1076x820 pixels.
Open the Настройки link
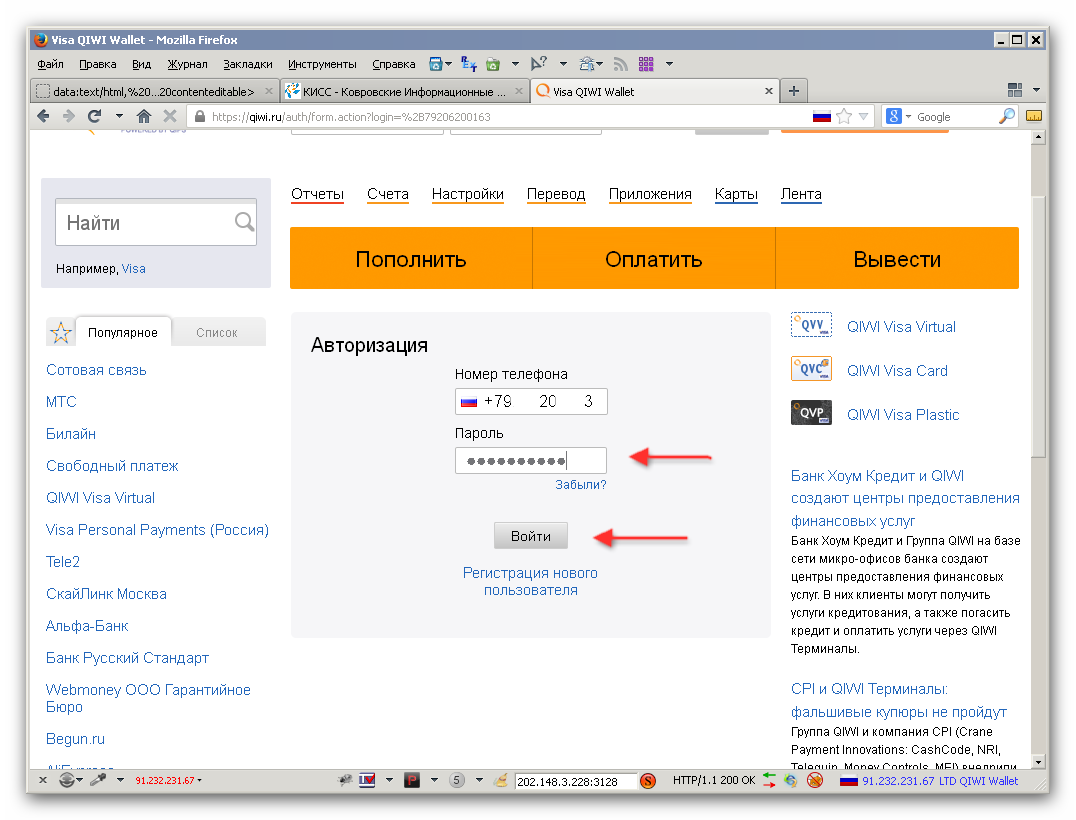pyautogui.click(x=467, y=194)
